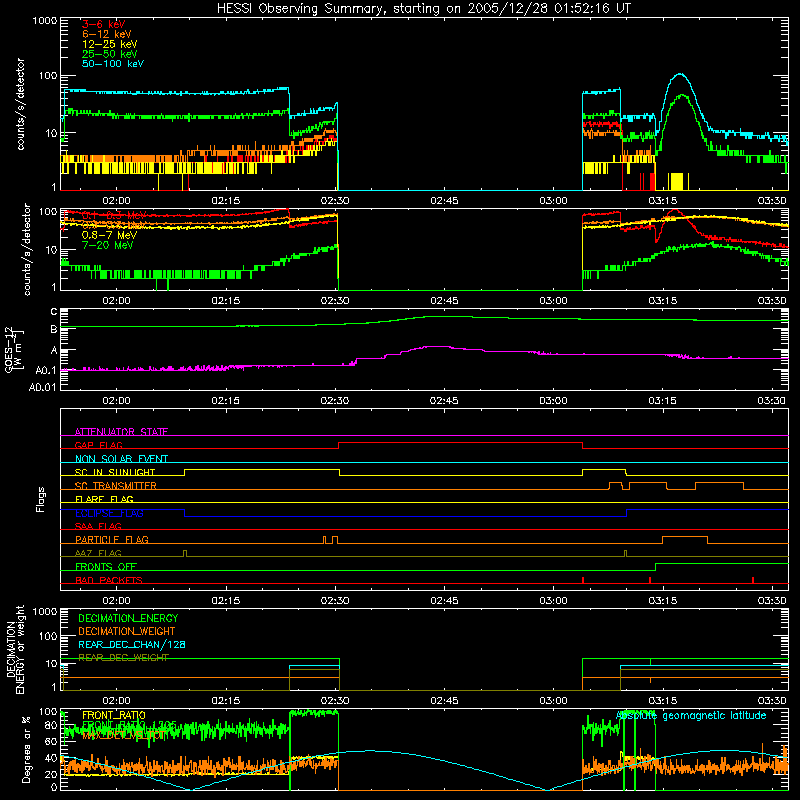This screenshot has height=800, width=800.
Task: Click the A0.01 tick label on GOES axis
Action: (x=42, y=388)
